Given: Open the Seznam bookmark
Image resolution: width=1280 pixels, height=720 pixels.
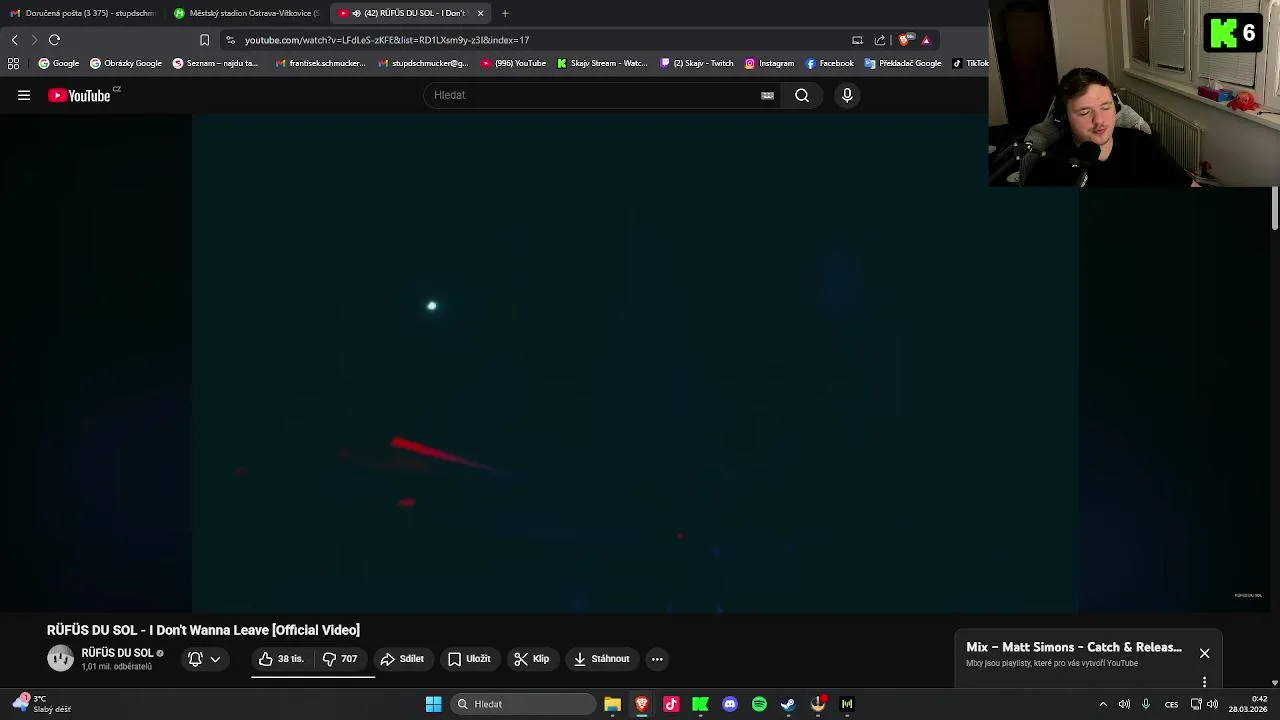Looking at the screenshot, I should click(x=216, y=63).
